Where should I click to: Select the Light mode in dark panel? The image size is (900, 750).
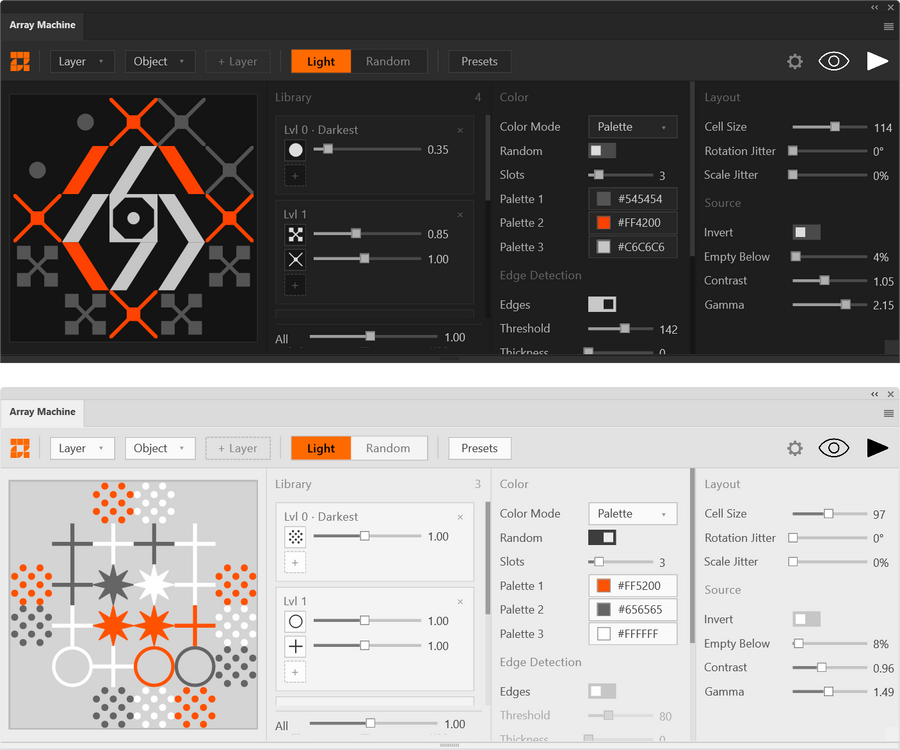(321, 61)
